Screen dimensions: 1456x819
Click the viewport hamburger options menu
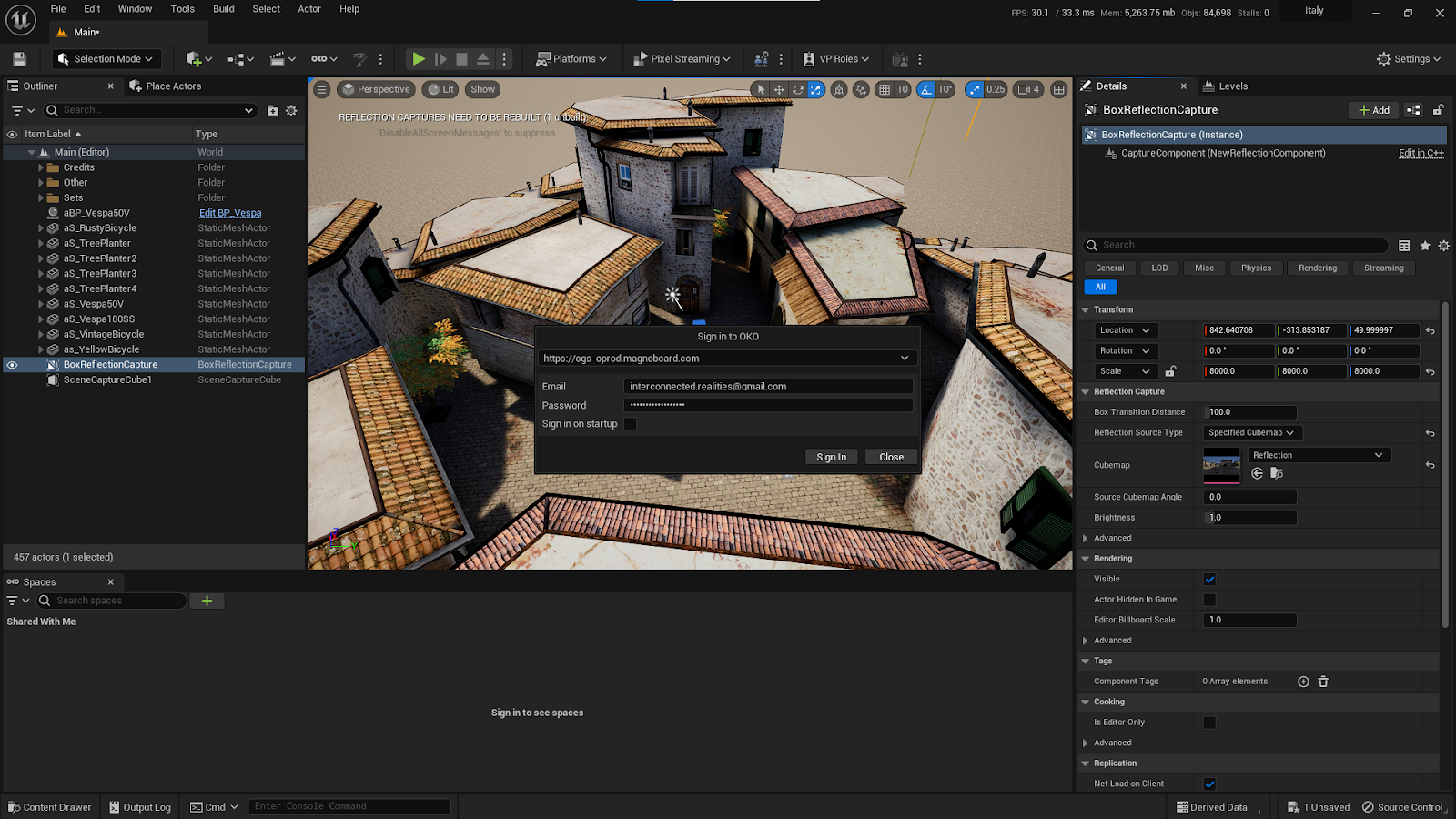coord(322,89)
